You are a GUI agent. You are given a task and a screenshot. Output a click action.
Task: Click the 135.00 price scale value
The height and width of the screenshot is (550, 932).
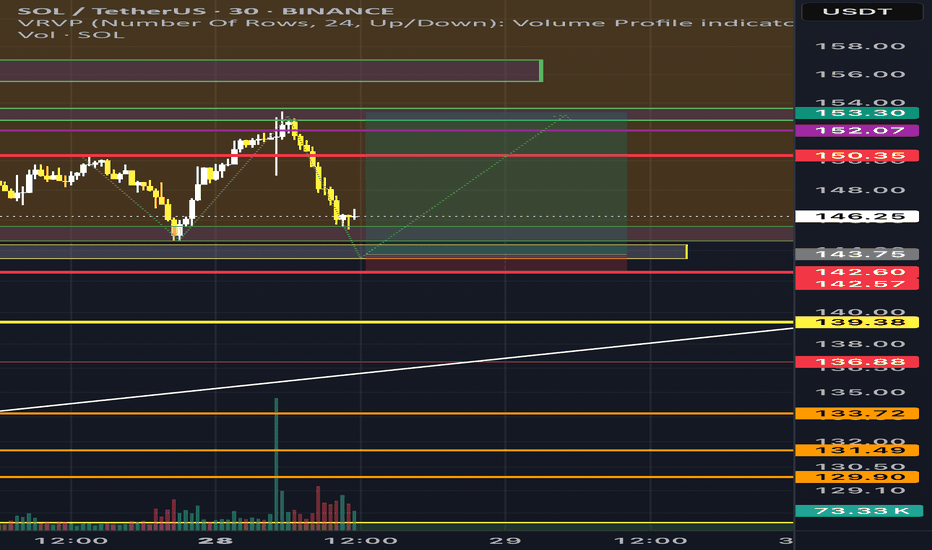pos(861,392)
